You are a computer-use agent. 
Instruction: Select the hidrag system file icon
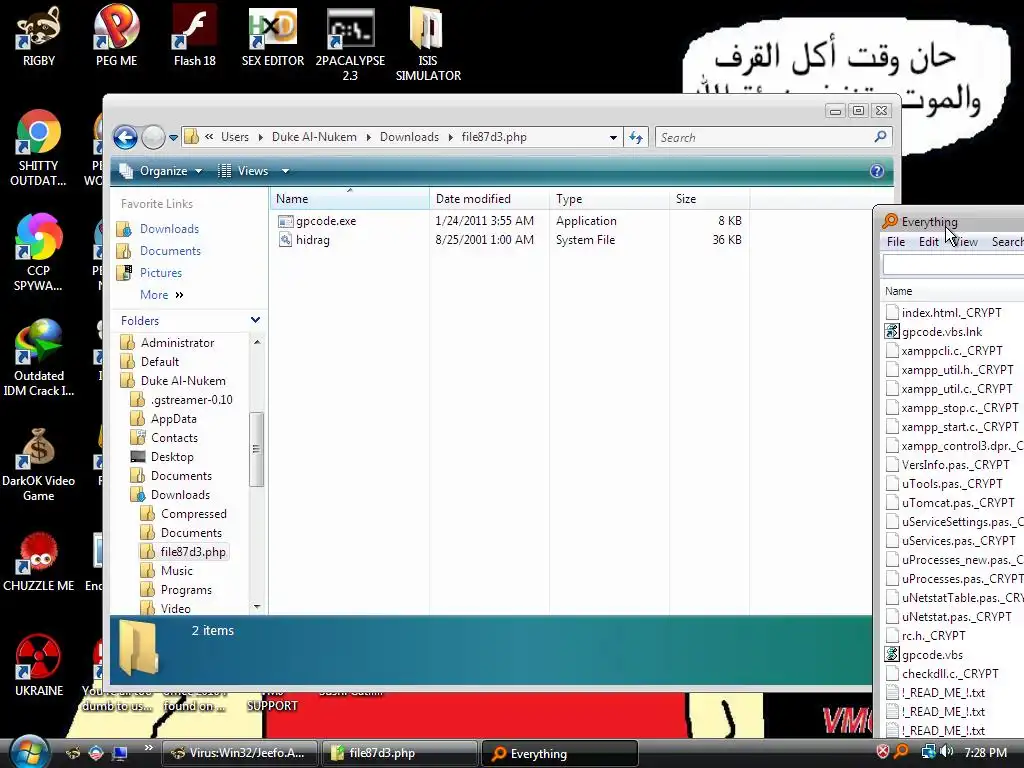click(285, 240)
